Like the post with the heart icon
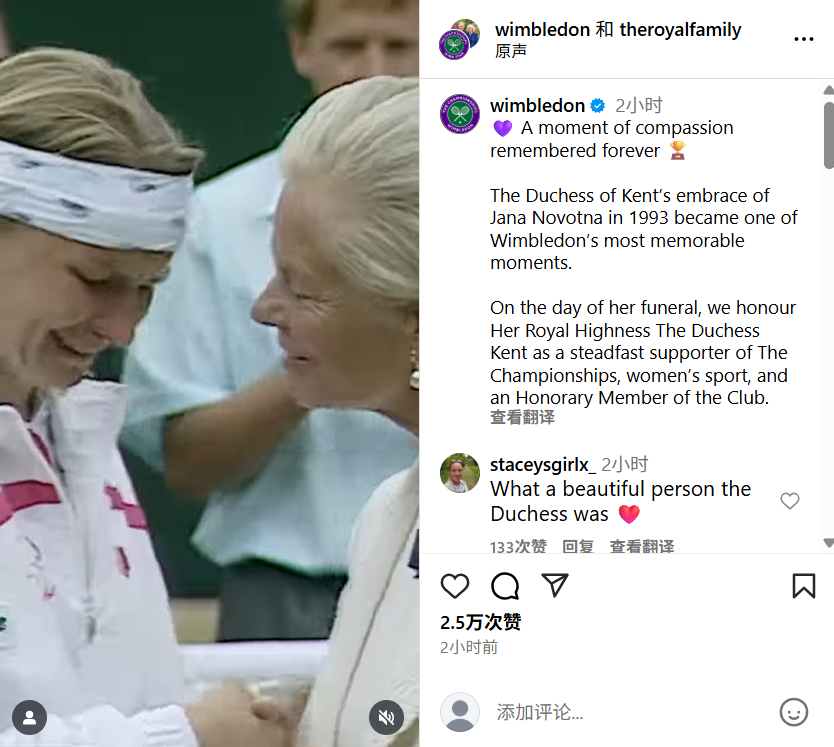This screenshot has height=747, width=834. [x=455, y=586]
